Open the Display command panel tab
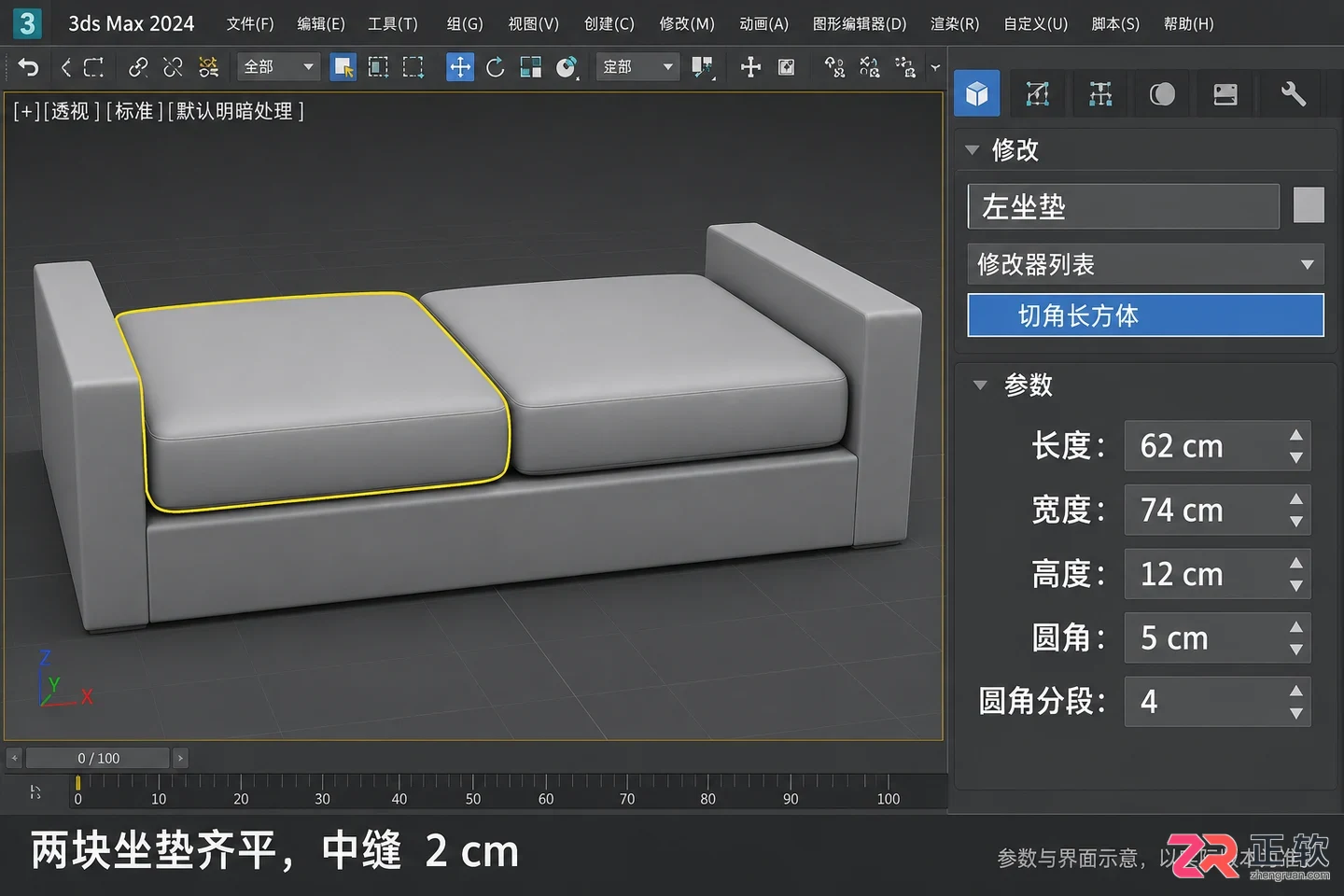 1225,93
